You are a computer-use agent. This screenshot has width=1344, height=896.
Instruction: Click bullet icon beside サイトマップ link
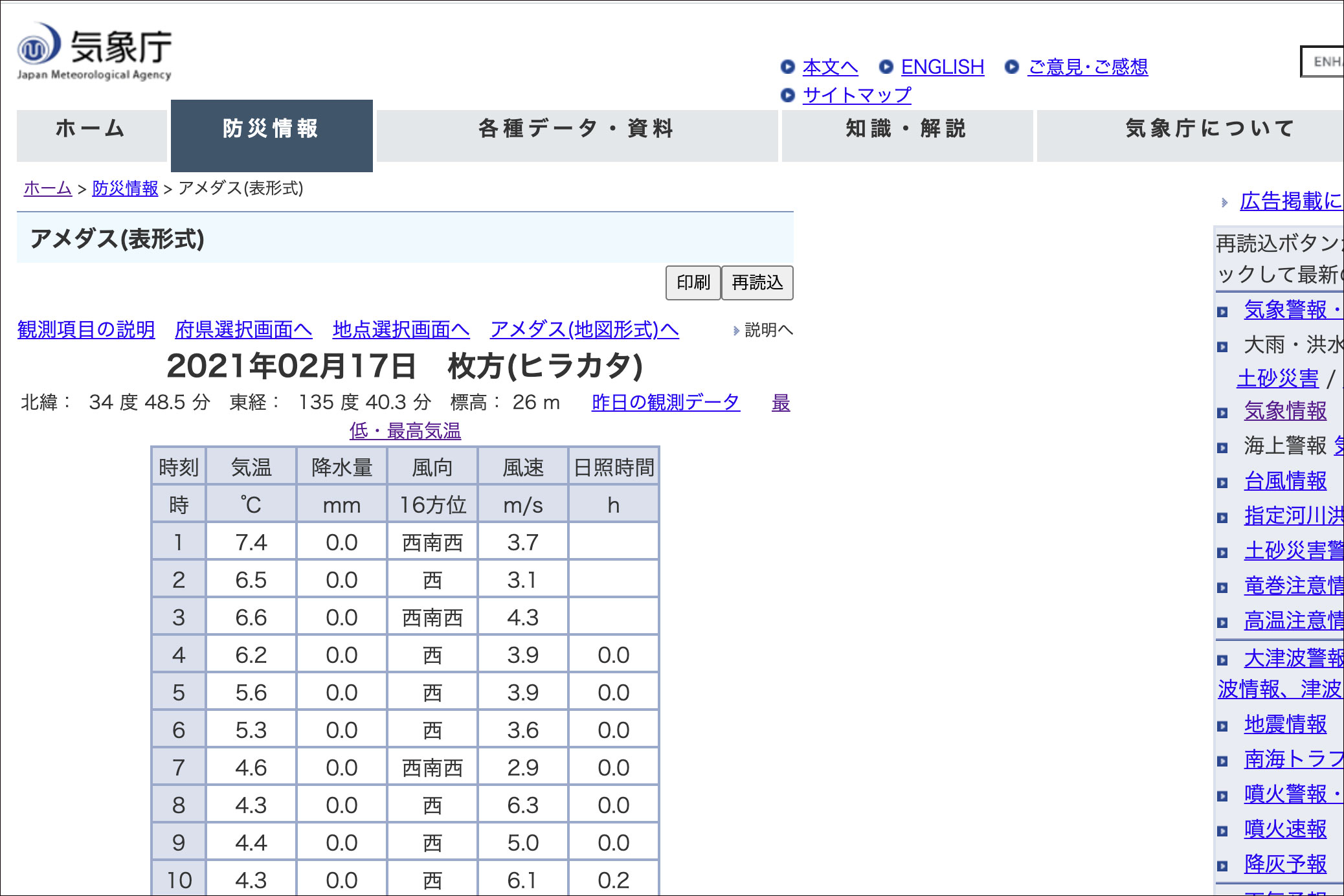tap(787, 95)
